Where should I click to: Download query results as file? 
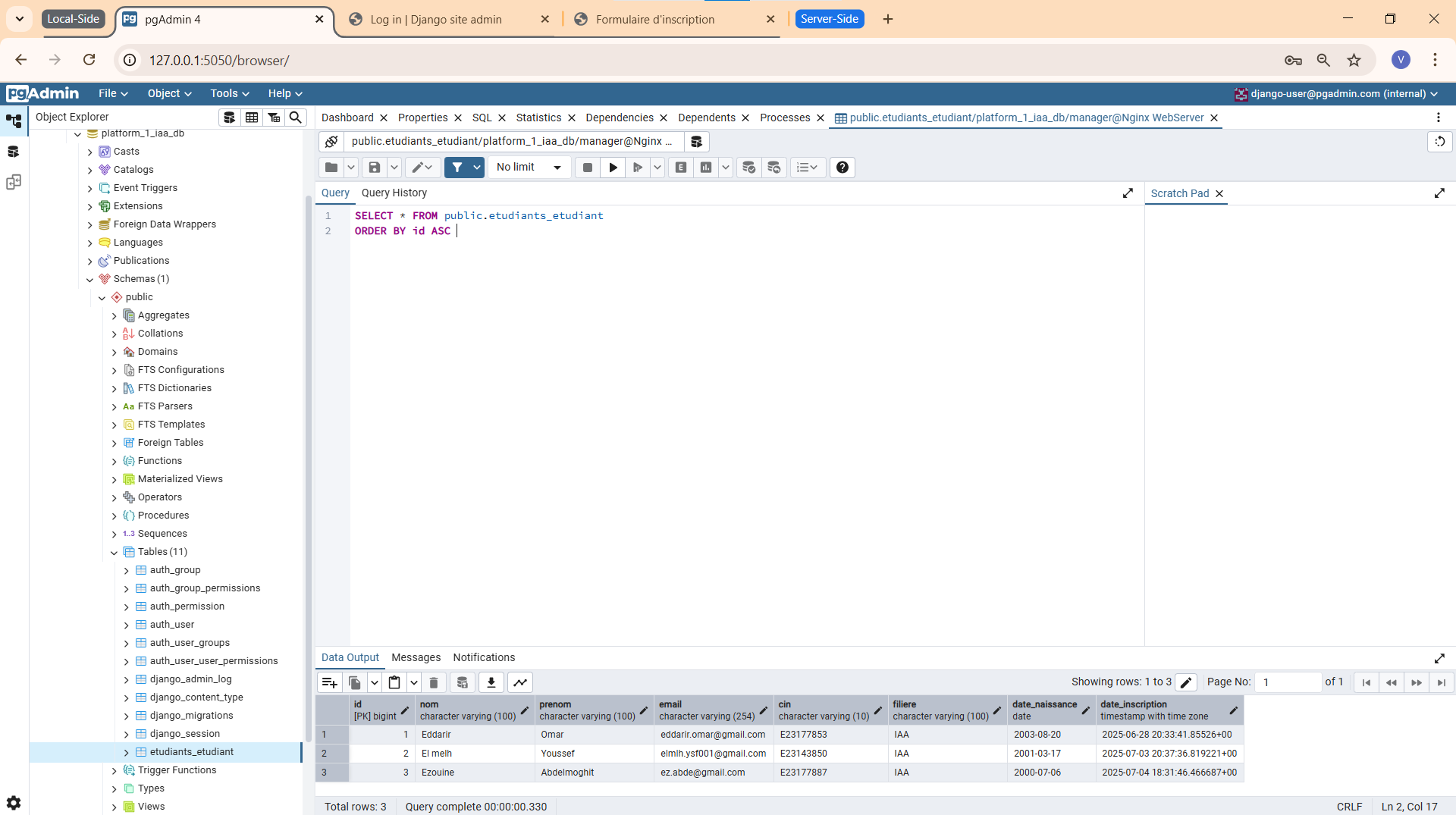[x=491, y=682]
